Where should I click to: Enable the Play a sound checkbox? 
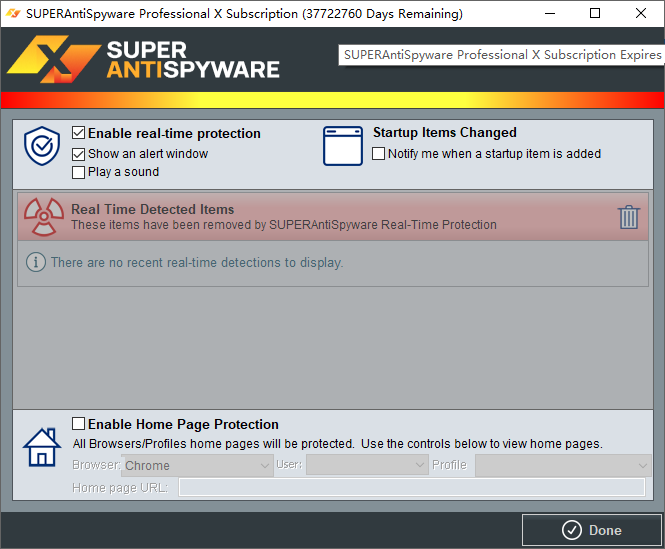78,172
